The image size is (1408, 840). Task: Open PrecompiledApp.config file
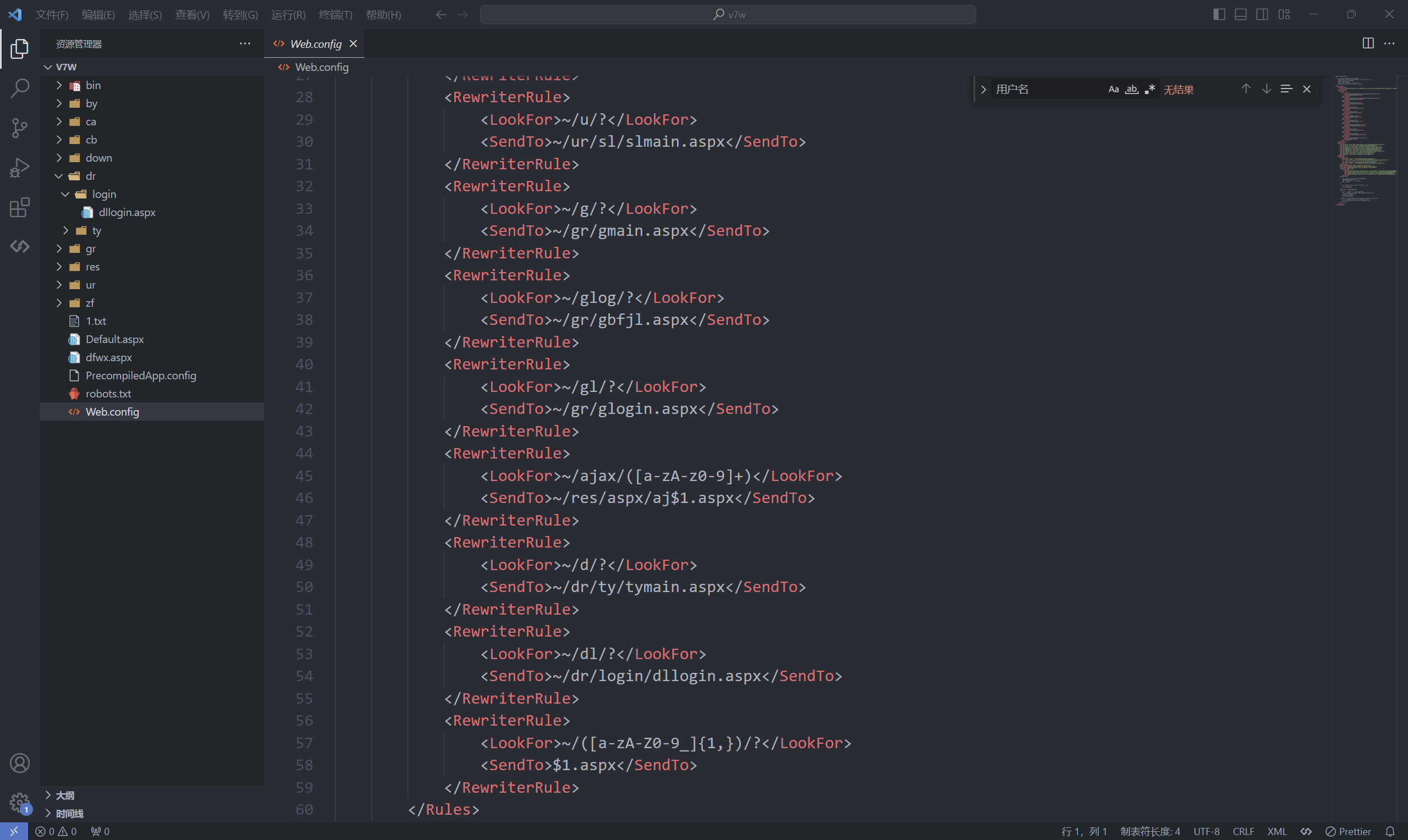[152, 375]
